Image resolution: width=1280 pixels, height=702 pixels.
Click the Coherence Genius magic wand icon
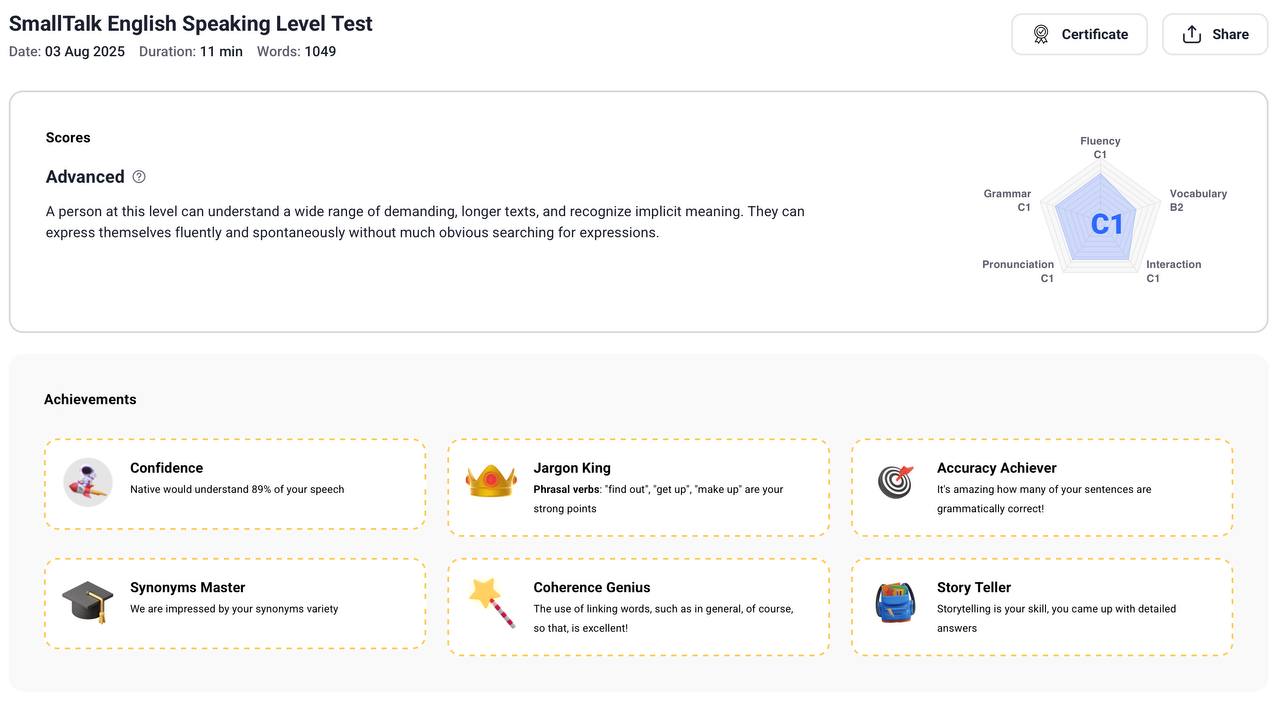coord(491,602)
